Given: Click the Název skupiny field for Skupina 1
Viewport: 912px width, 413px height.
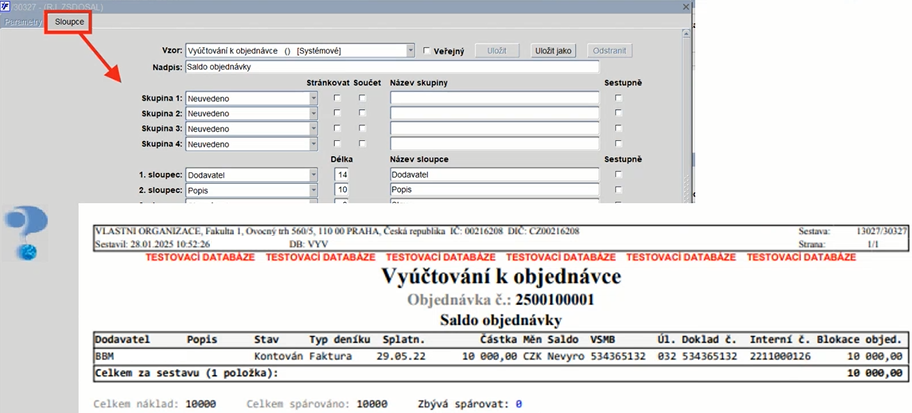Looking at the screenshot, I should 494,98.
